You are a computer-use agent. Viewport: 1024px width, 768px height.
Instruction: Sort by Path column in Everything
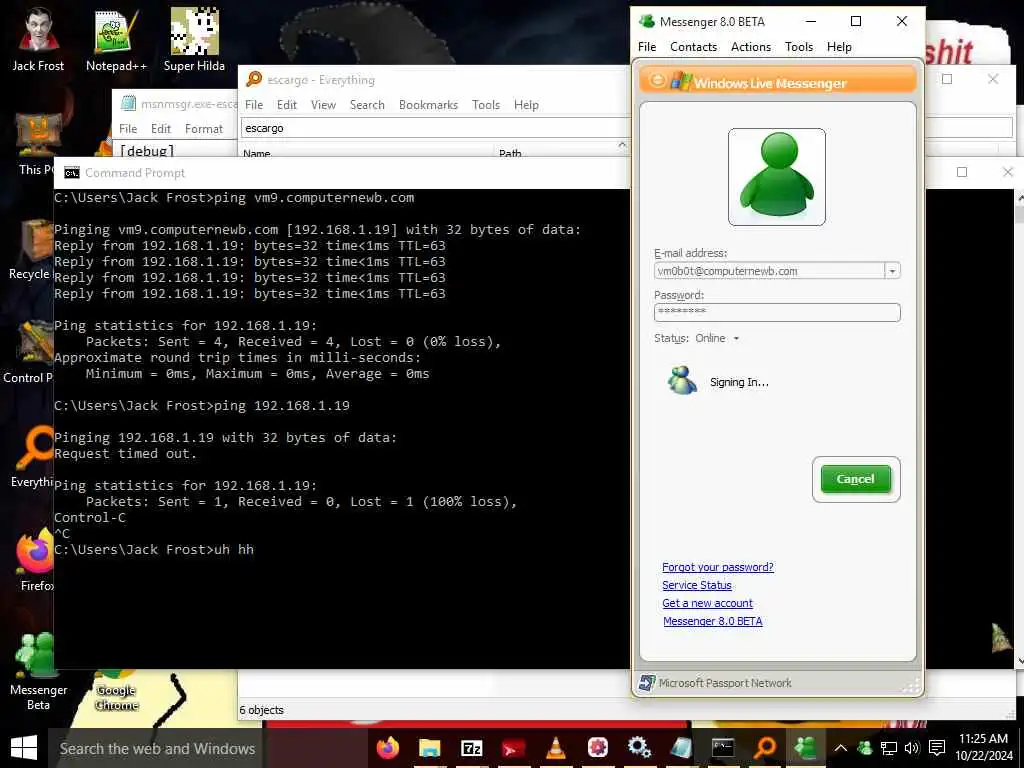click(562, 153)
